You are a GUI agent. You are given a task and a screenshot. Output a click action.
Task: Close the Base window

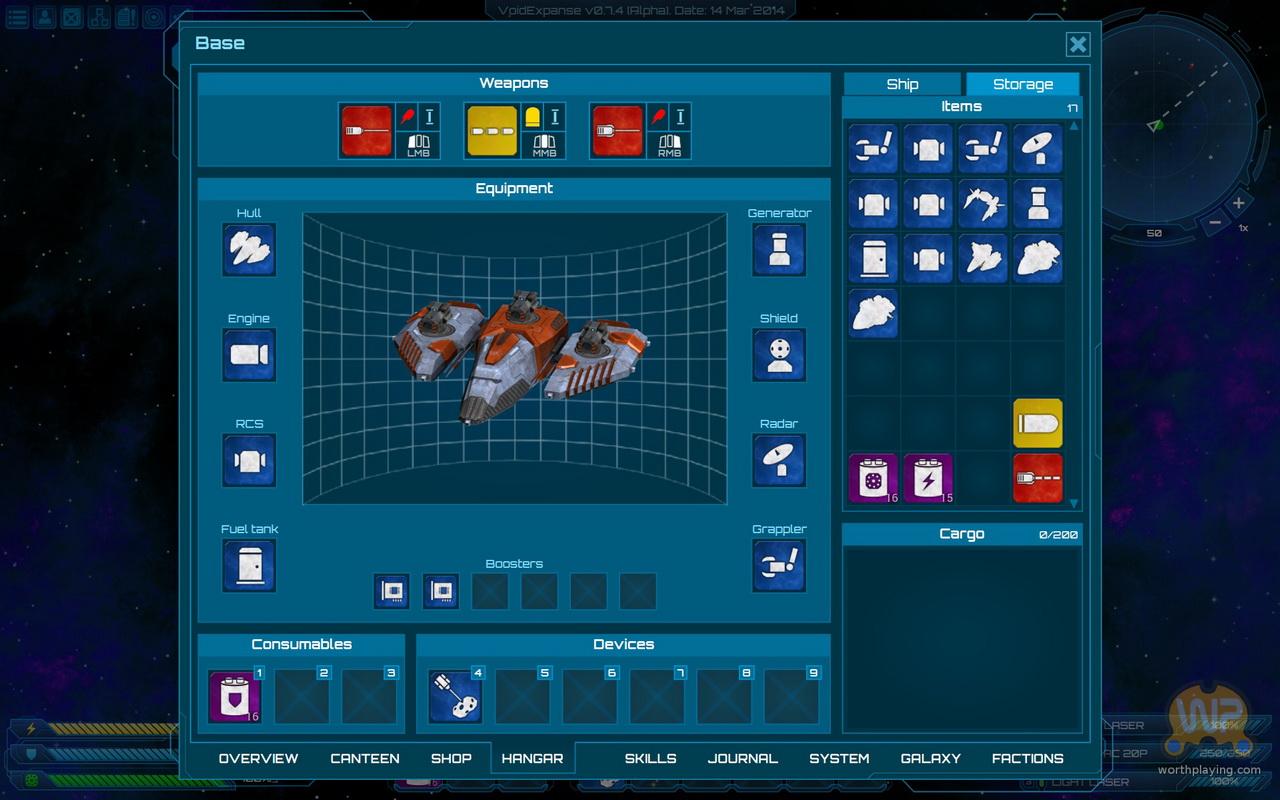1077,44
